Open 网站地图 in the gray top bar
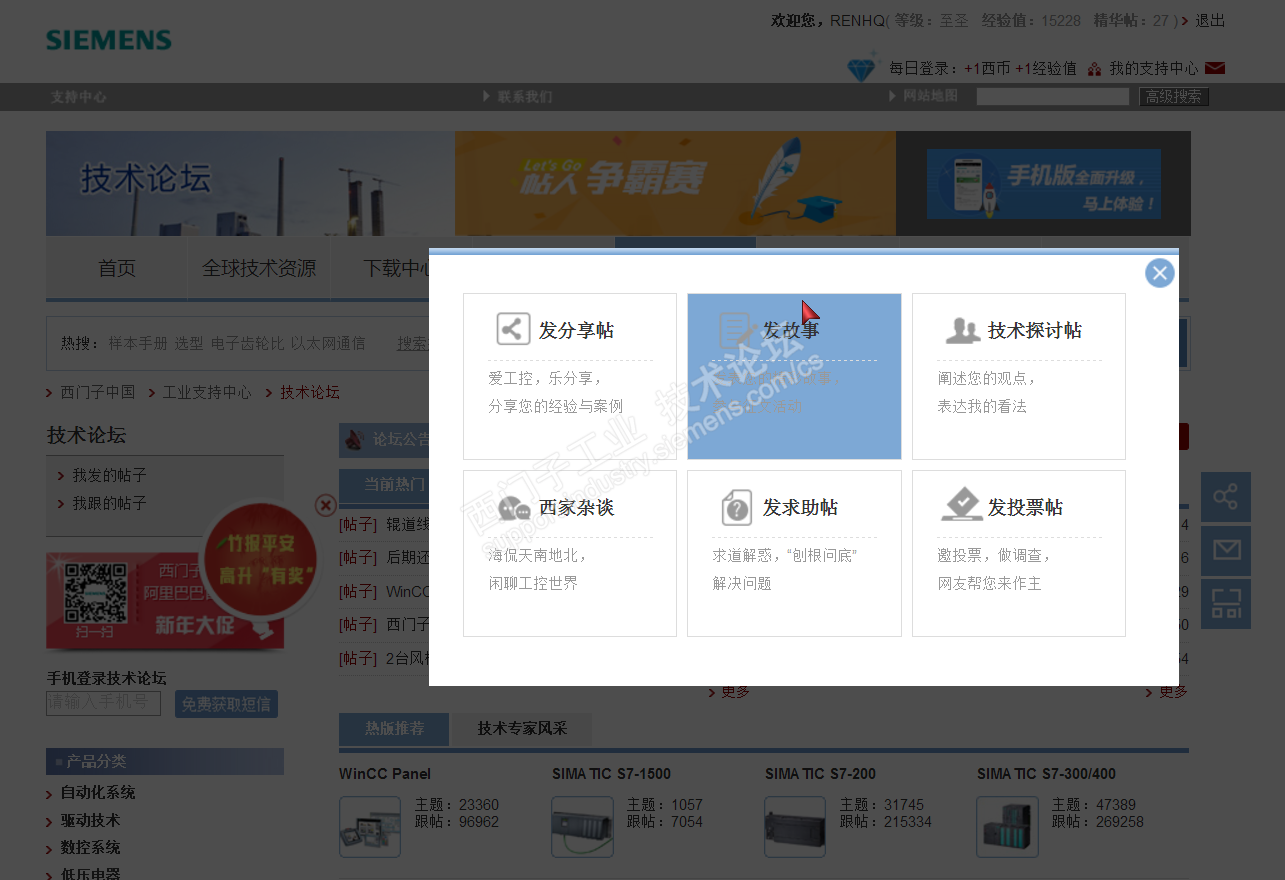This screenshot has height=880, width=1285. (930, 96)
